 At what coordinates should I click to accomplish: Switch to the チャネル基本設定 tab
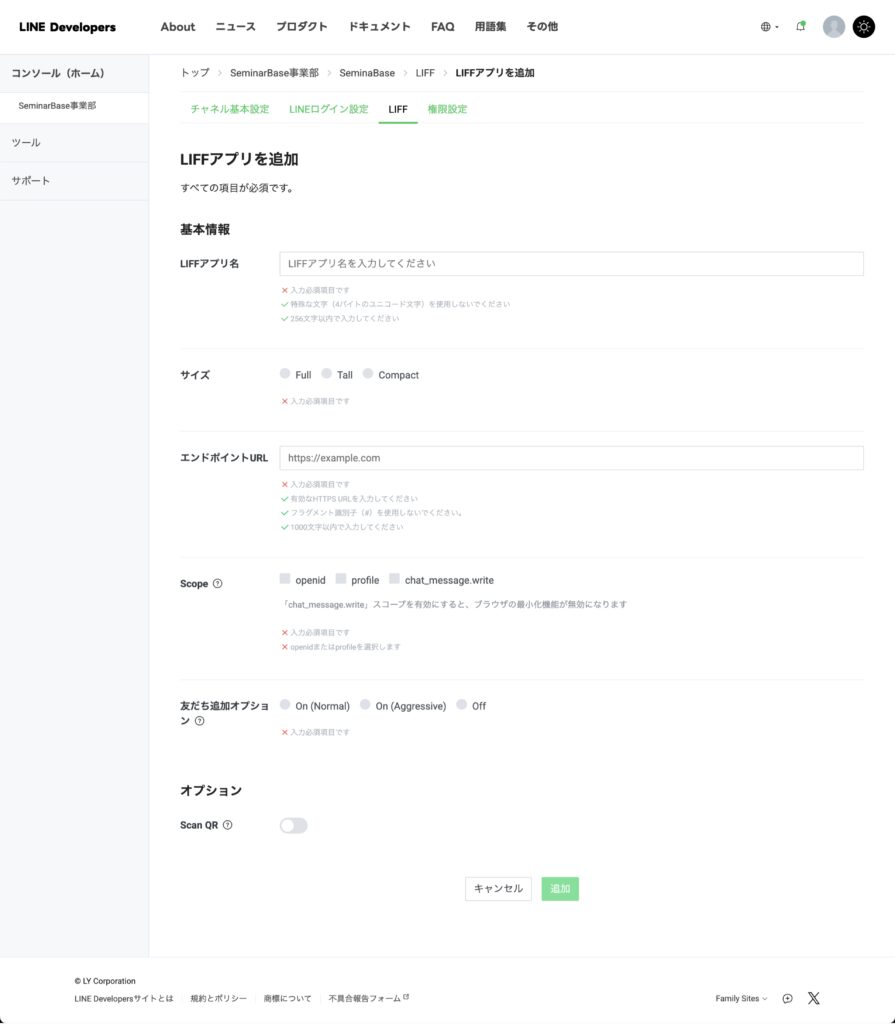tap(229, 109)
